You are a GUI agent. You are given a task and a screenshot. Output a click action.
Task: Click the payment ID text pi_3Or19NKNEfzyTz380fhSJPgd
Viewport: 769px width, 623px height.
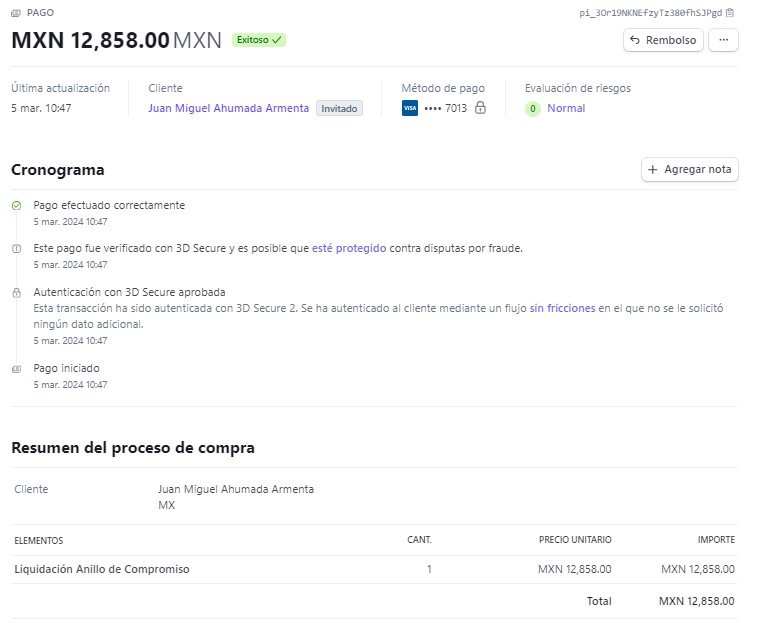[650, 13]
